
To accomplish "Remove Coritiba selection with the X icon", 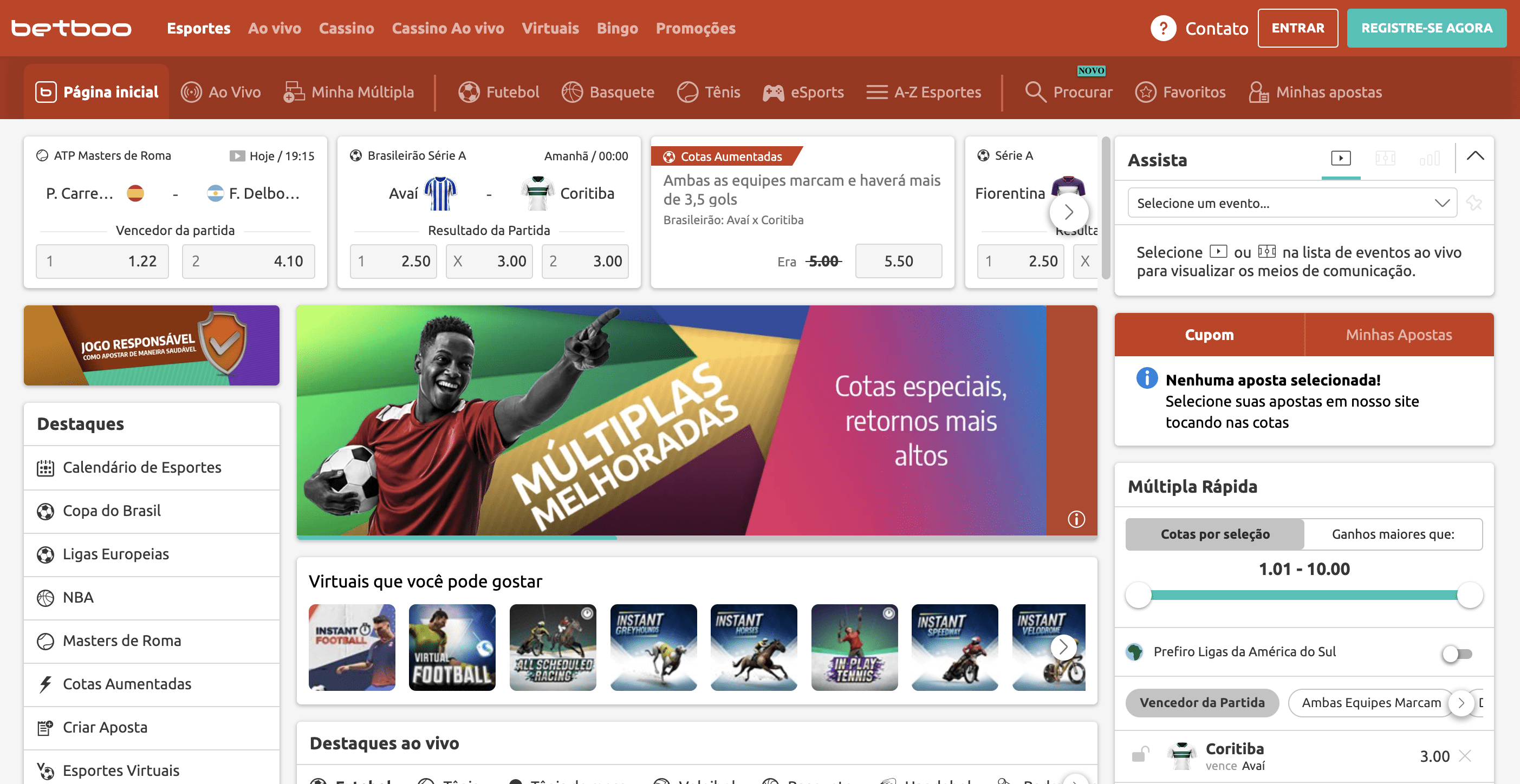I will [1465, 756].
